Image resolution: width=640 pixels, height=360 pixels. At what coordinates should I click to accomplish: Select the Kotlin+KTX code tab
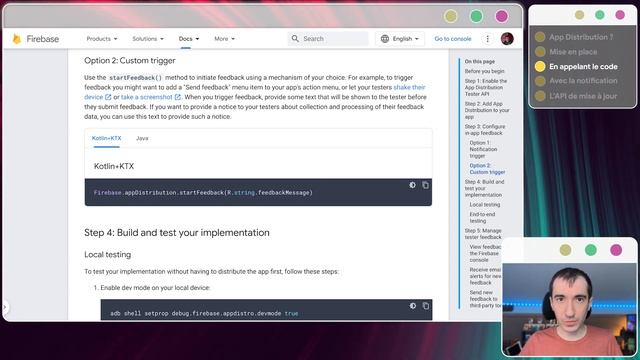107,138
